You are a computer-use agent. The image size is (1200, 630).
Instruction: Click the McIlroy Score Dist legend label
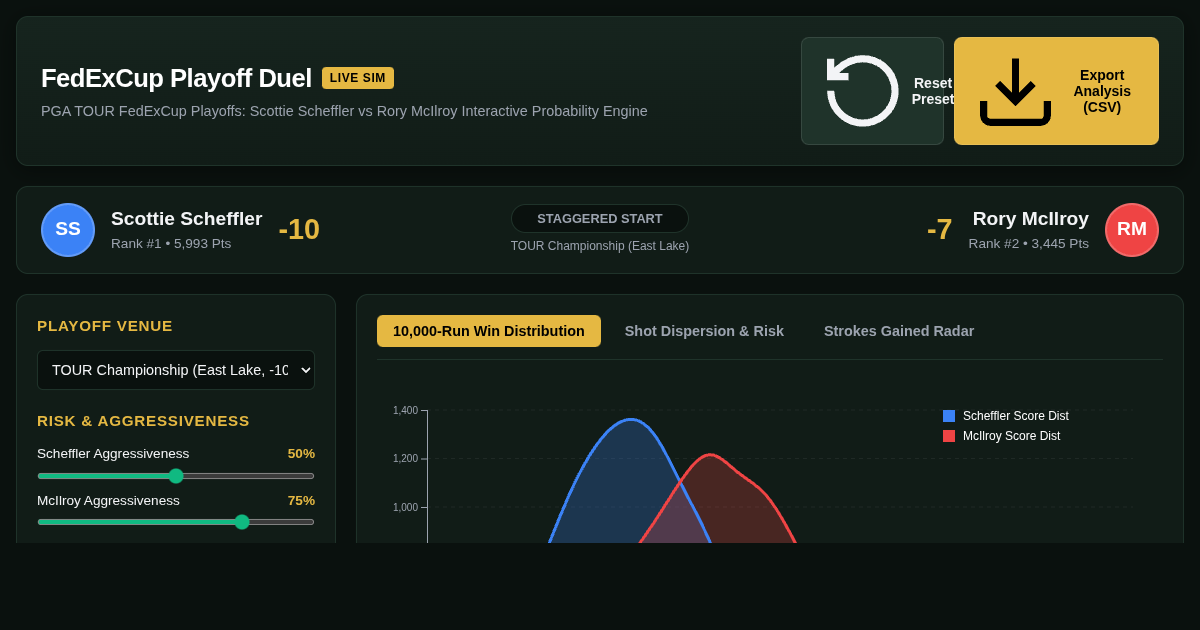[1011, 436]
